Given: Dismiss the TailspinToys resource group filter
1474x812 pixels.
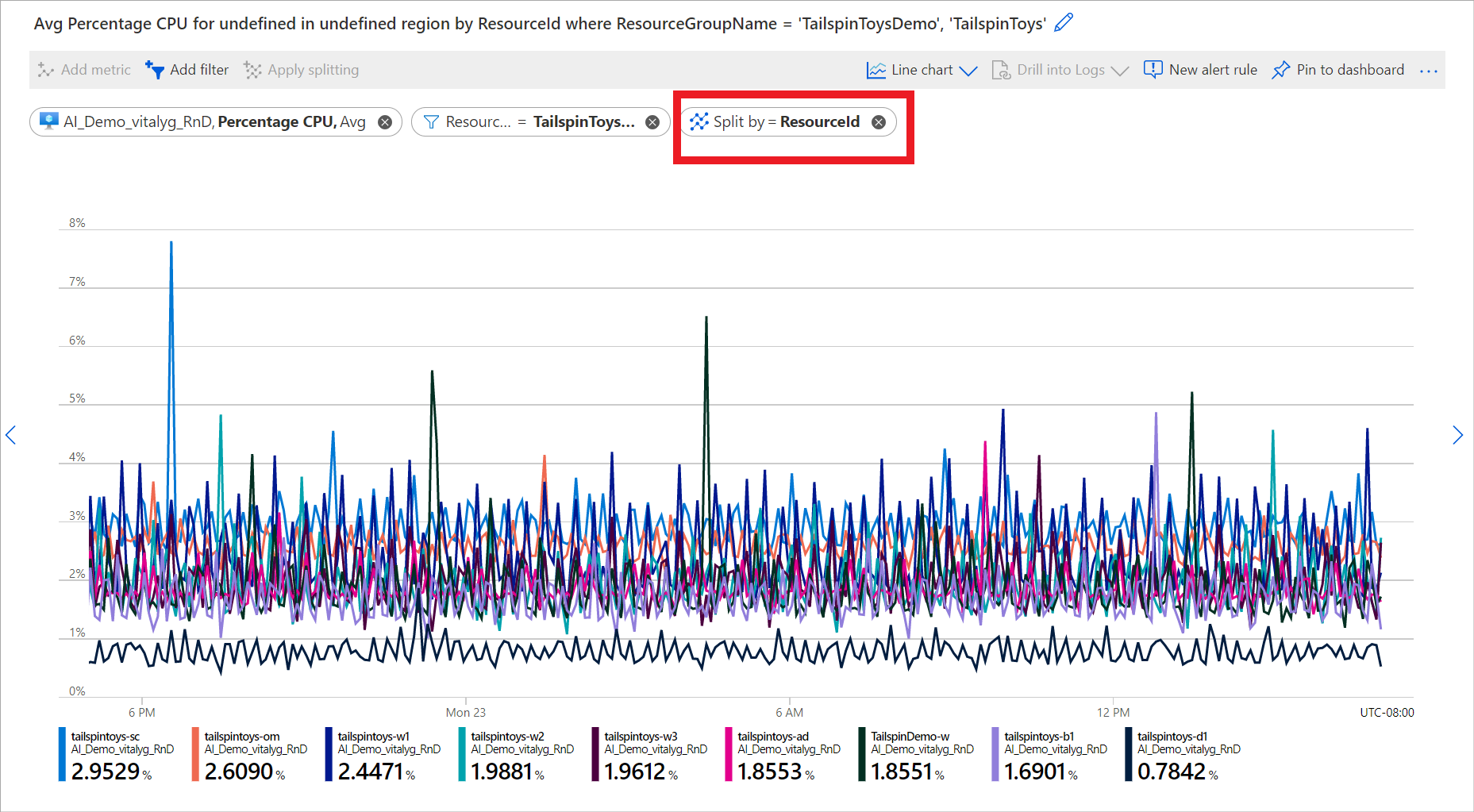Looking at the screenshot, I should (x=652, y=121).
